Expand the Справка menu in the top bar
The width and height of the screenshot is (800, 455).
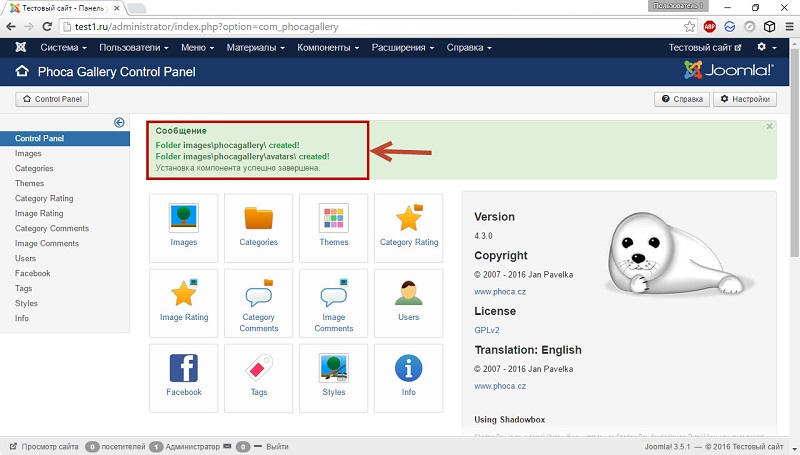[469, 47]
